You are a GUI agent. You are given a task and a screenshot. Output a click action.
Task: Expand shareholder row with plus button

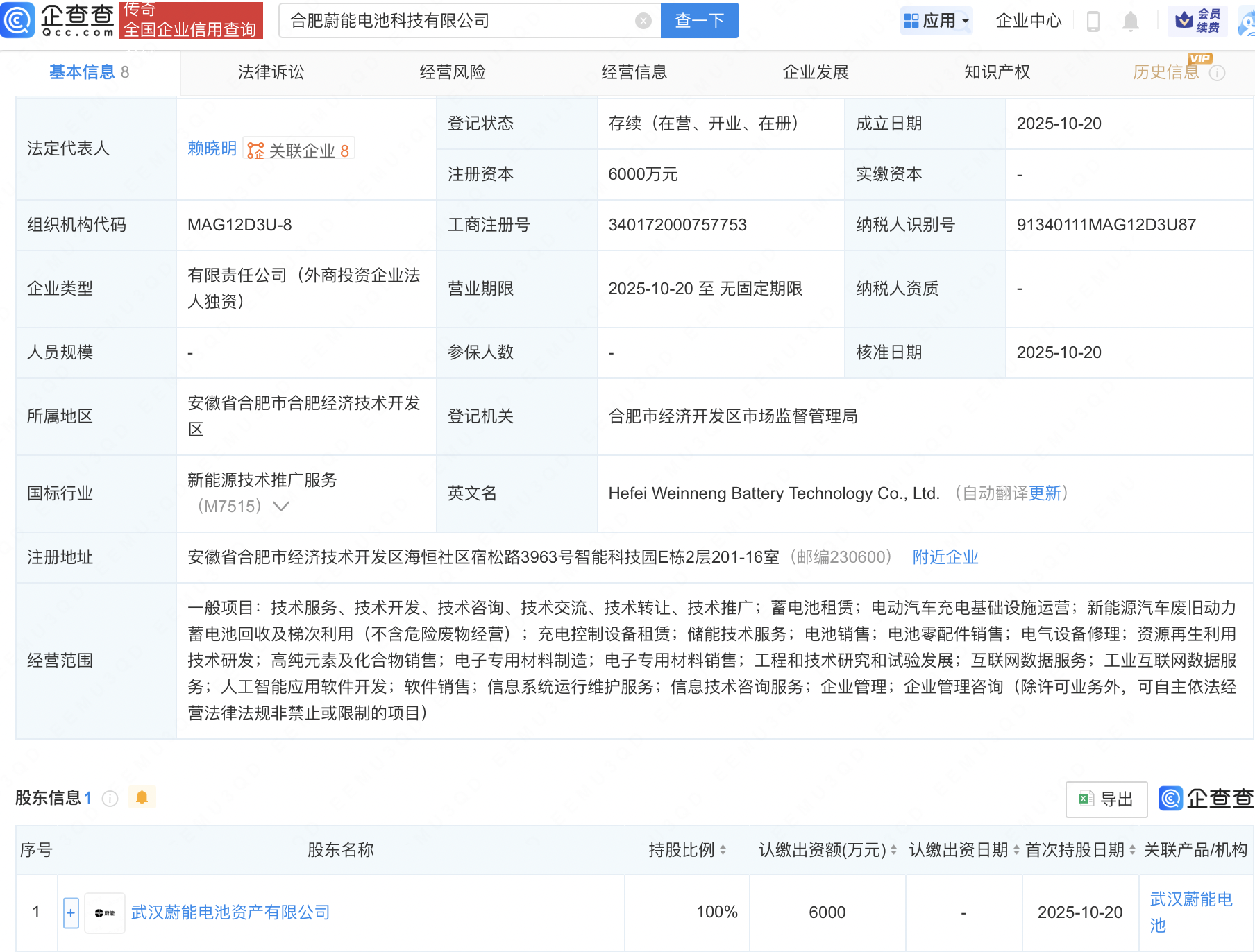point(71,912)
